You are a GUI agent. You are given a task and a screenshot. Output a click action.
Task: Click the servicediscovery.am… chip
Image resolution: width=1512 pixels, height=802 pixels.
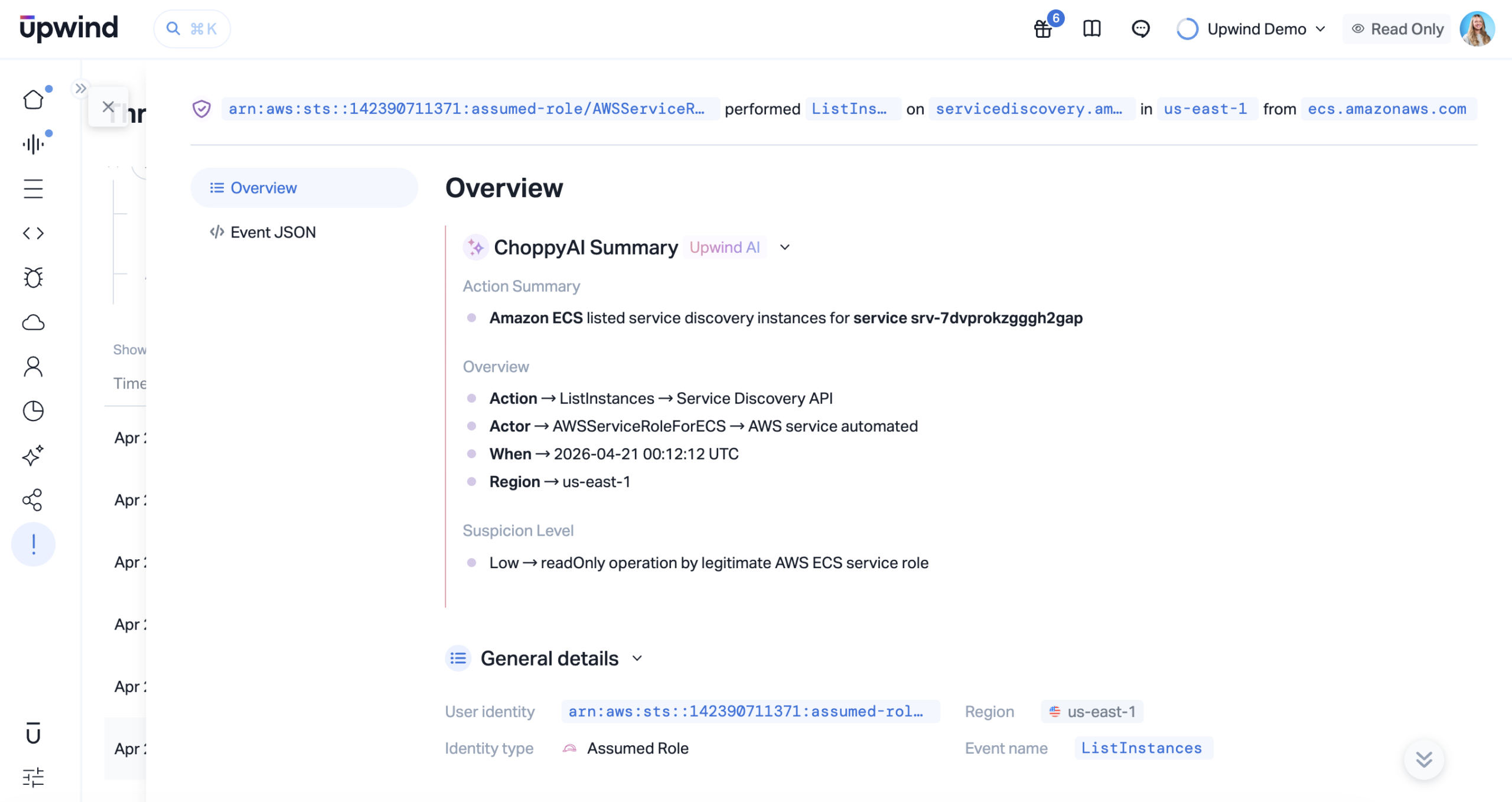1031,109
